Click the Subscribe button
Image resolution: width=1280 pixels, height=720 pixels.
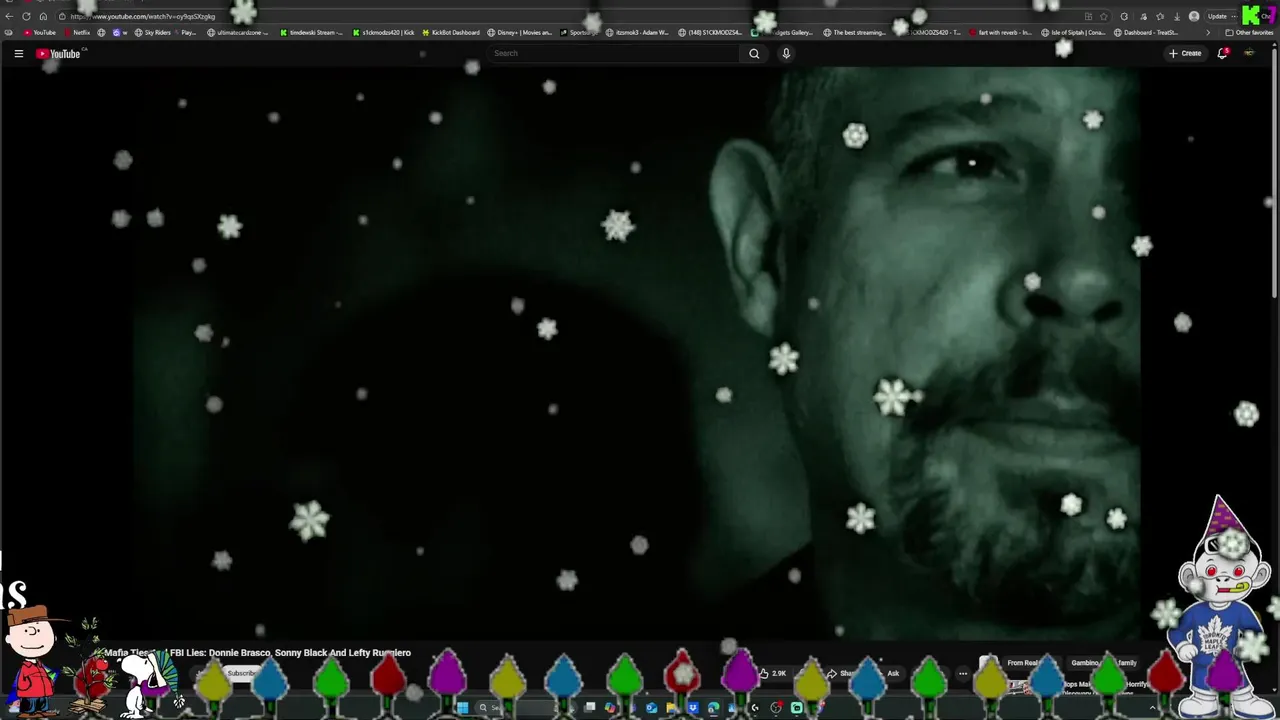pyautogui.click(x=241, y=674)
